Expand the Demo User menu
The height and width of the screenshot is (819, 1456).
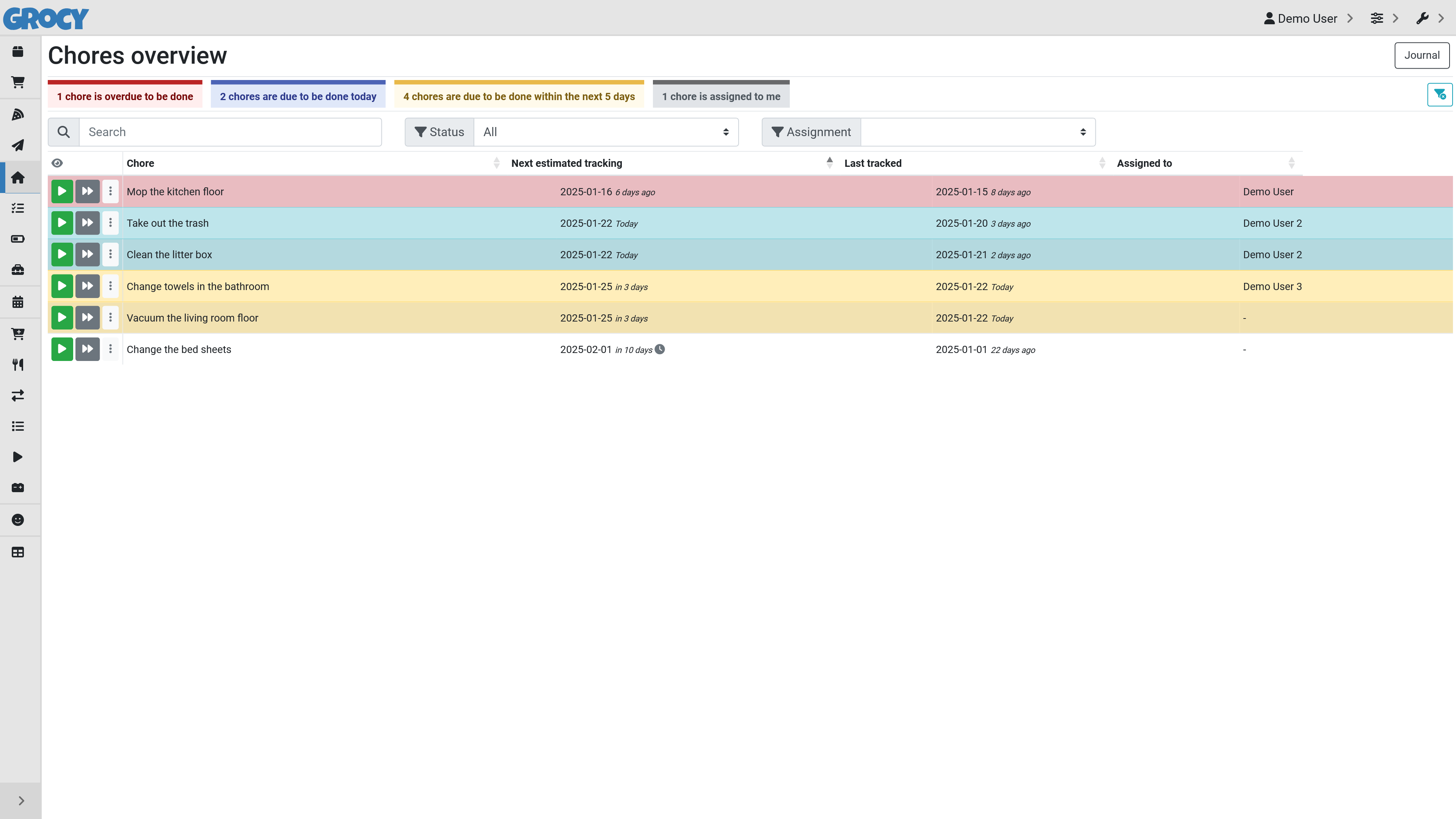coord(1307,19)
